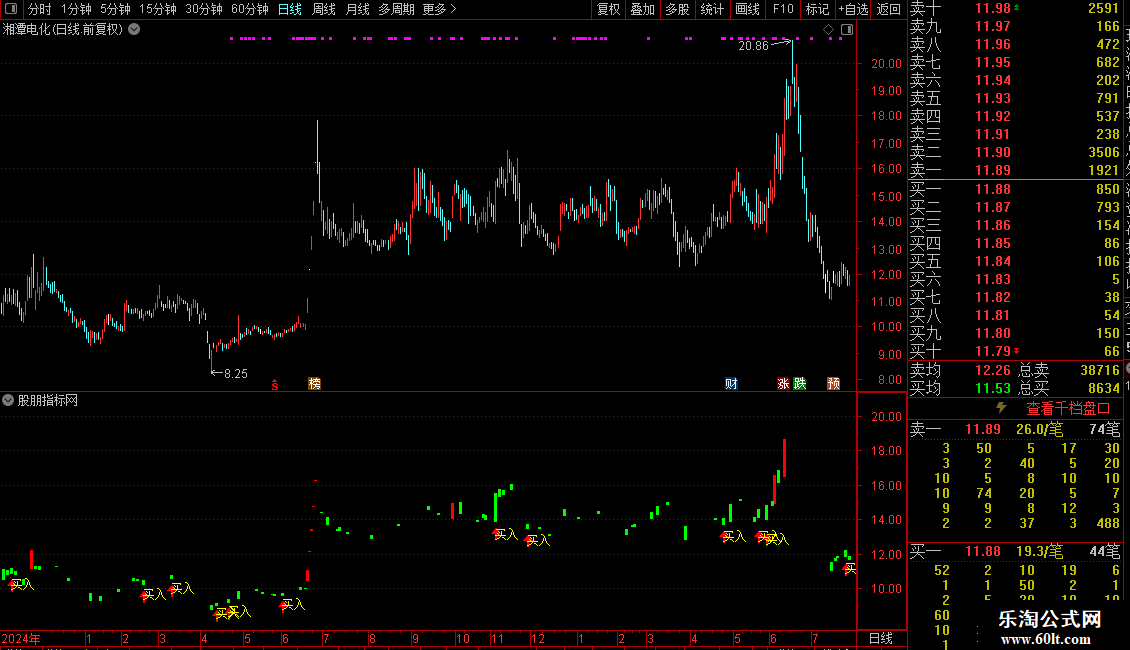Click the red 涨 marker icon
The height and width of the screenshot is (650, 1130).
pos(783,383)
